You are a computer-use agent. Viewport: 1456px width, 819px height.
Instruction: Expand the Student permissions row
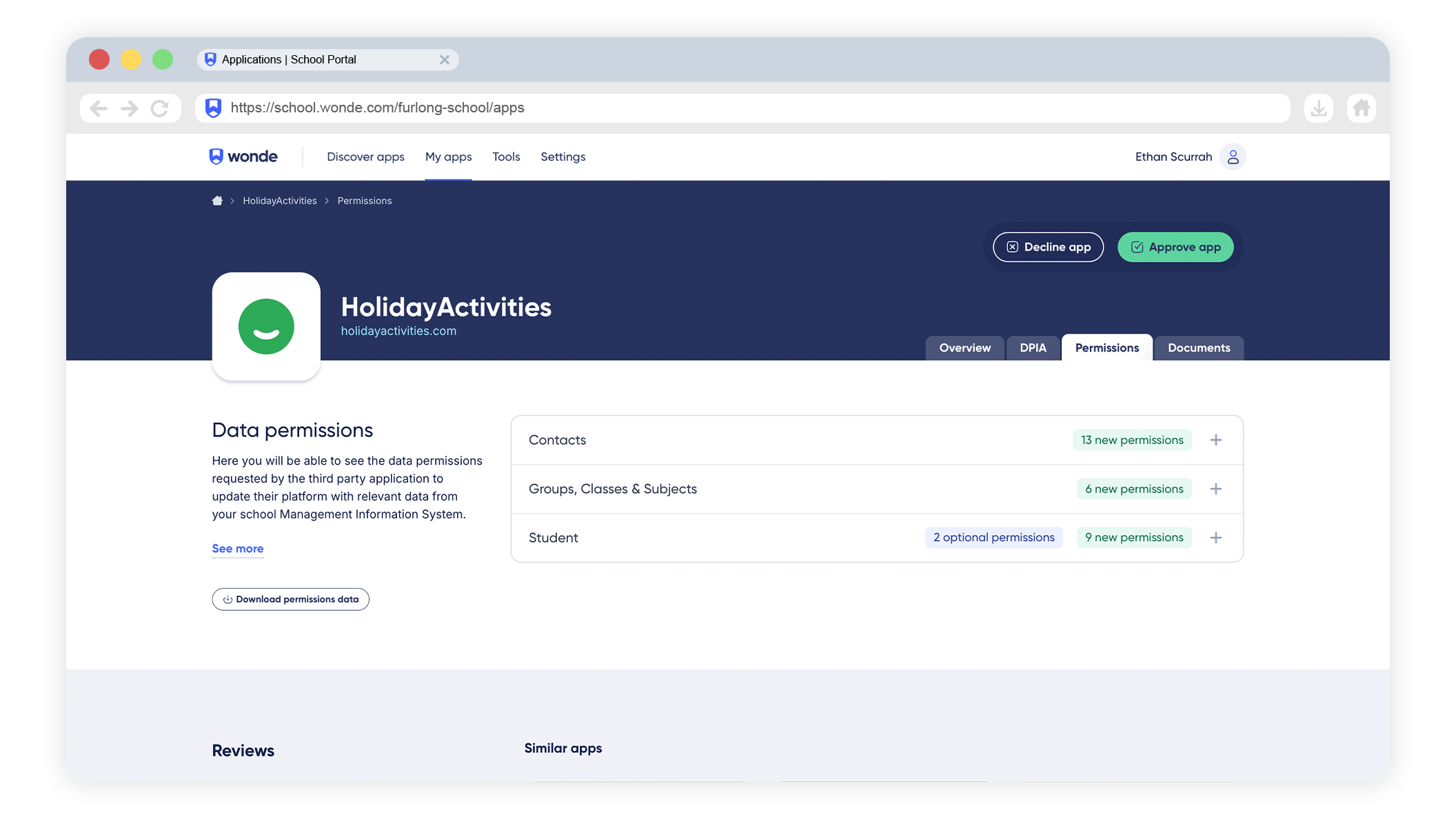[x=1216, y=538]
